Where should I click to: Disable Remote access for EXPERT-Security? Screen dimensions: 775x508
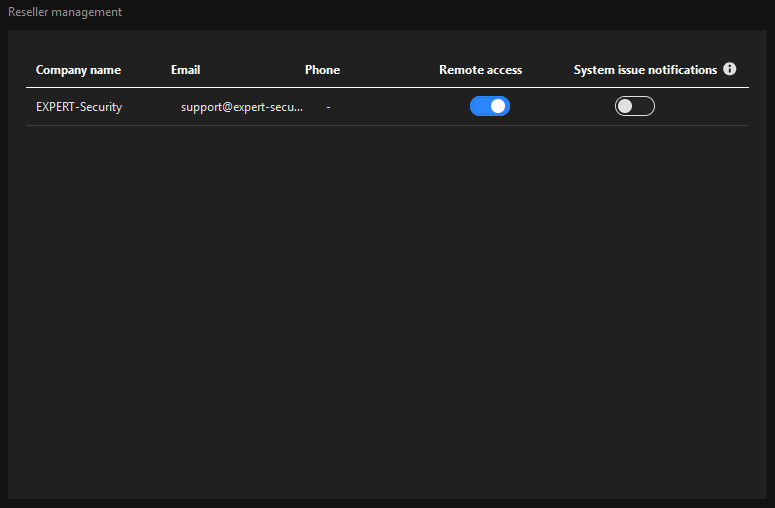[490, 106]
